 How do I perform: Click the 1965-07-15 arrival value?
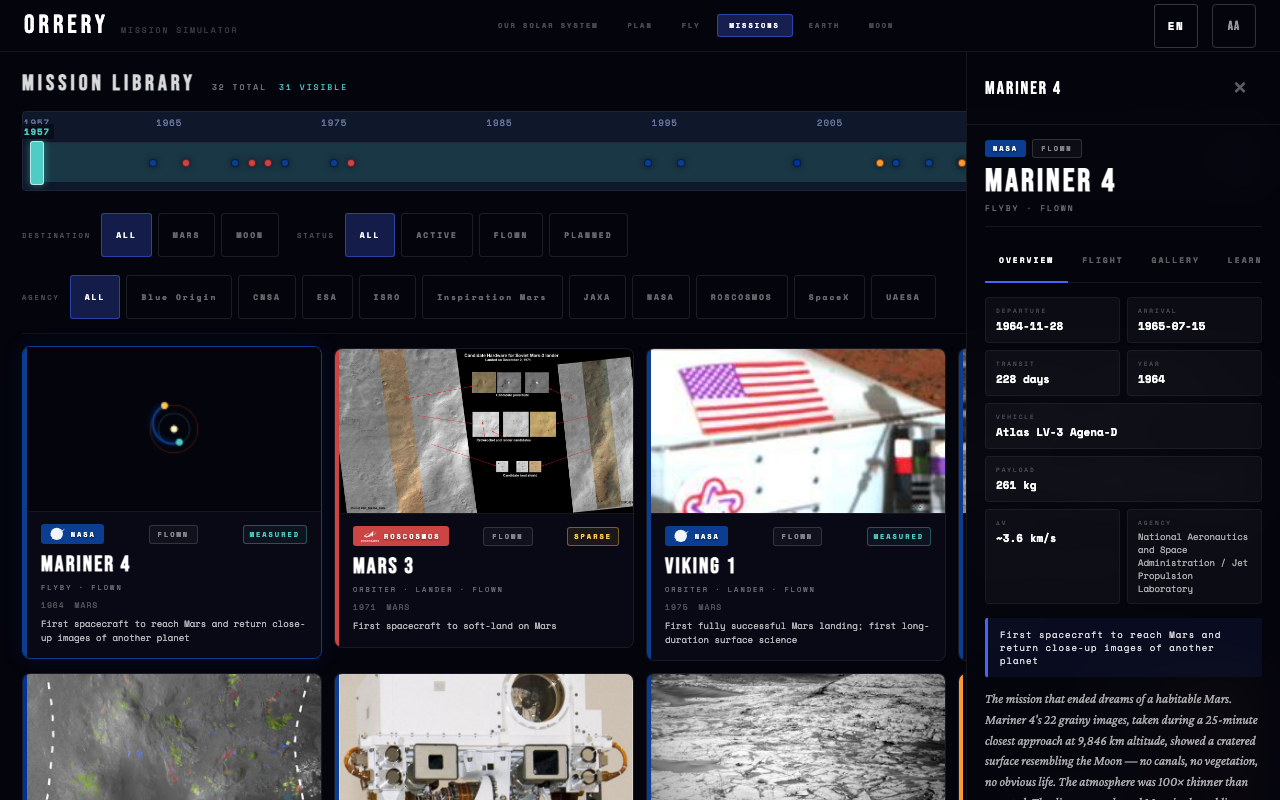coord(1171,326)
